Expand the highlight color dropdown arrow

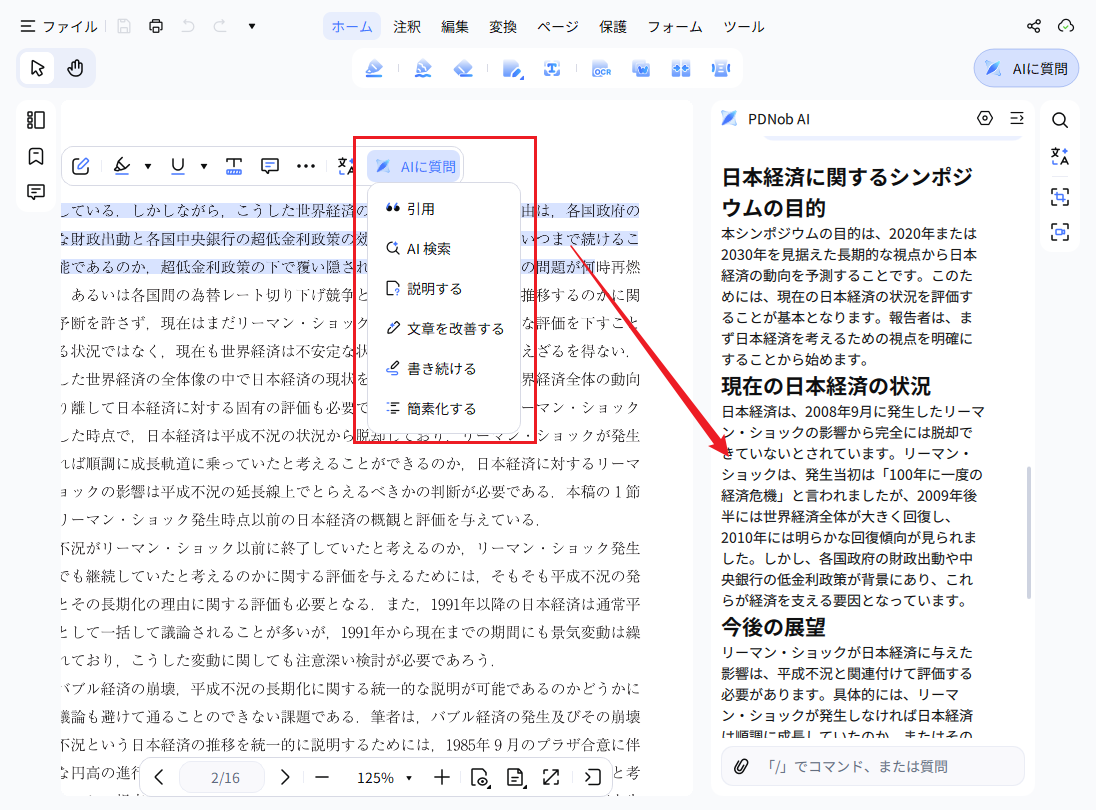(x=148, y=166)
